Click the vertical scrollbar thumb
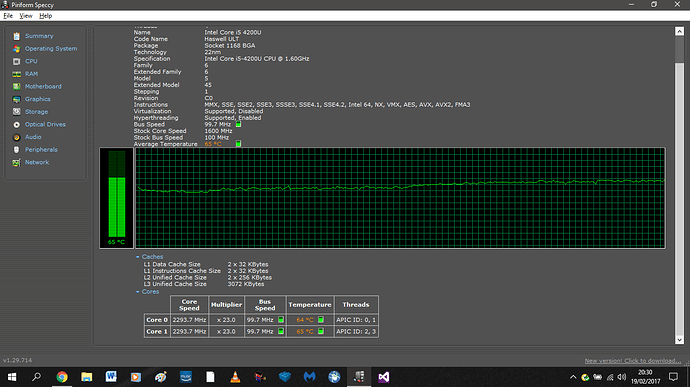Viewport: 690px width, 387px height. 679,50
